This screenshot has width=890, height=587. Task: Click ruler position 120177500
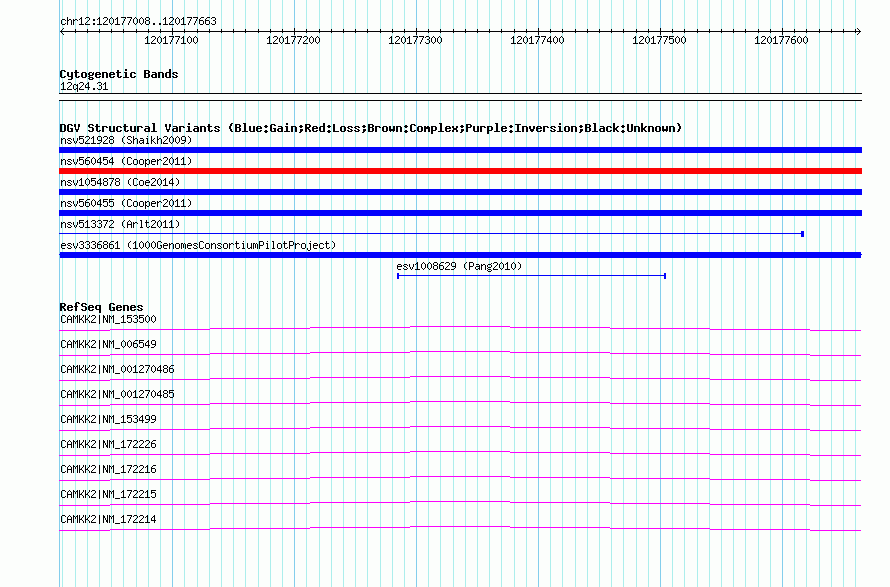pos(660,40)
